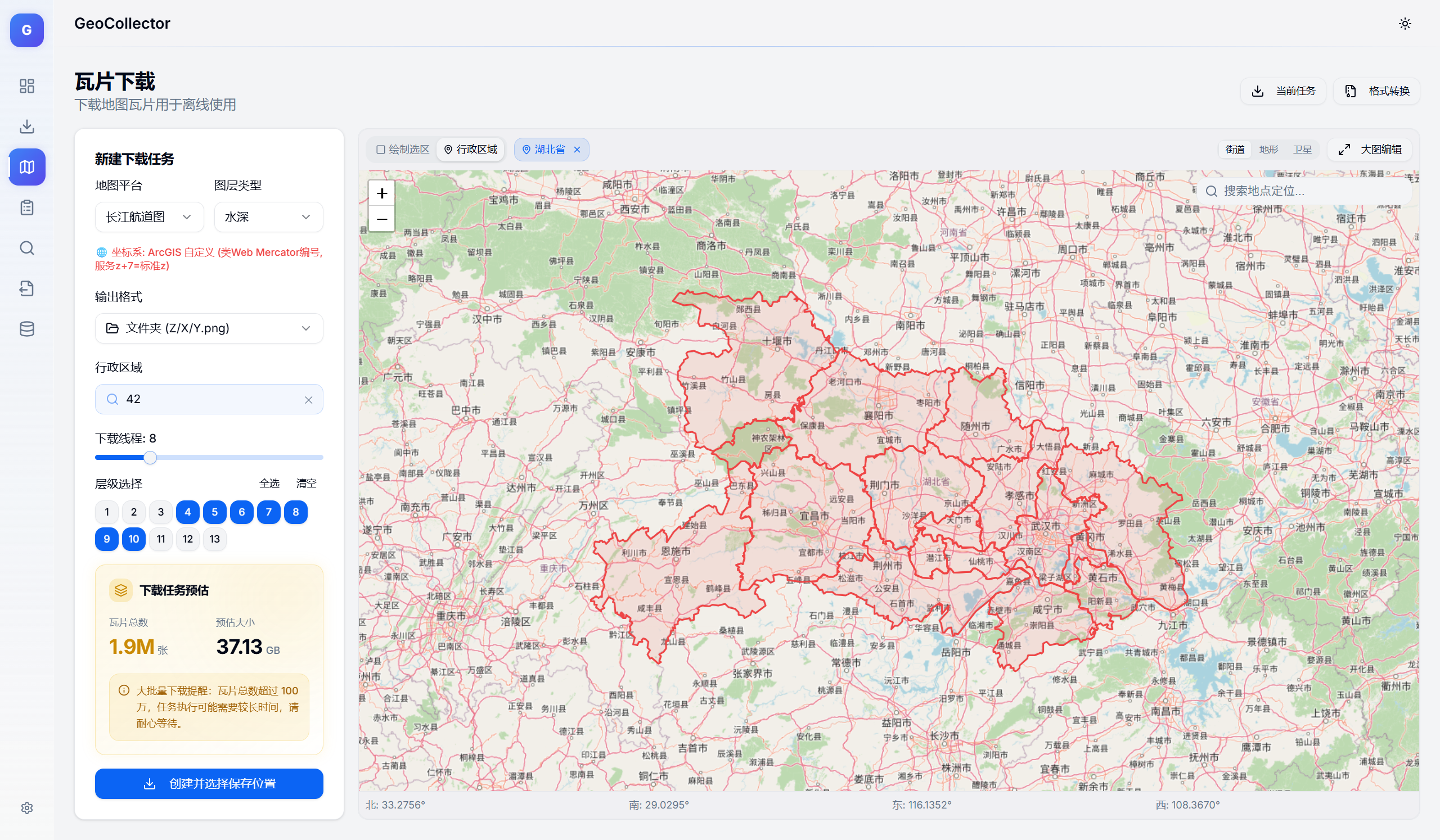Click the export file icon in sidebar
Image resolution: width=1440 pixels, height=840 pixels.
click(26, 288)
